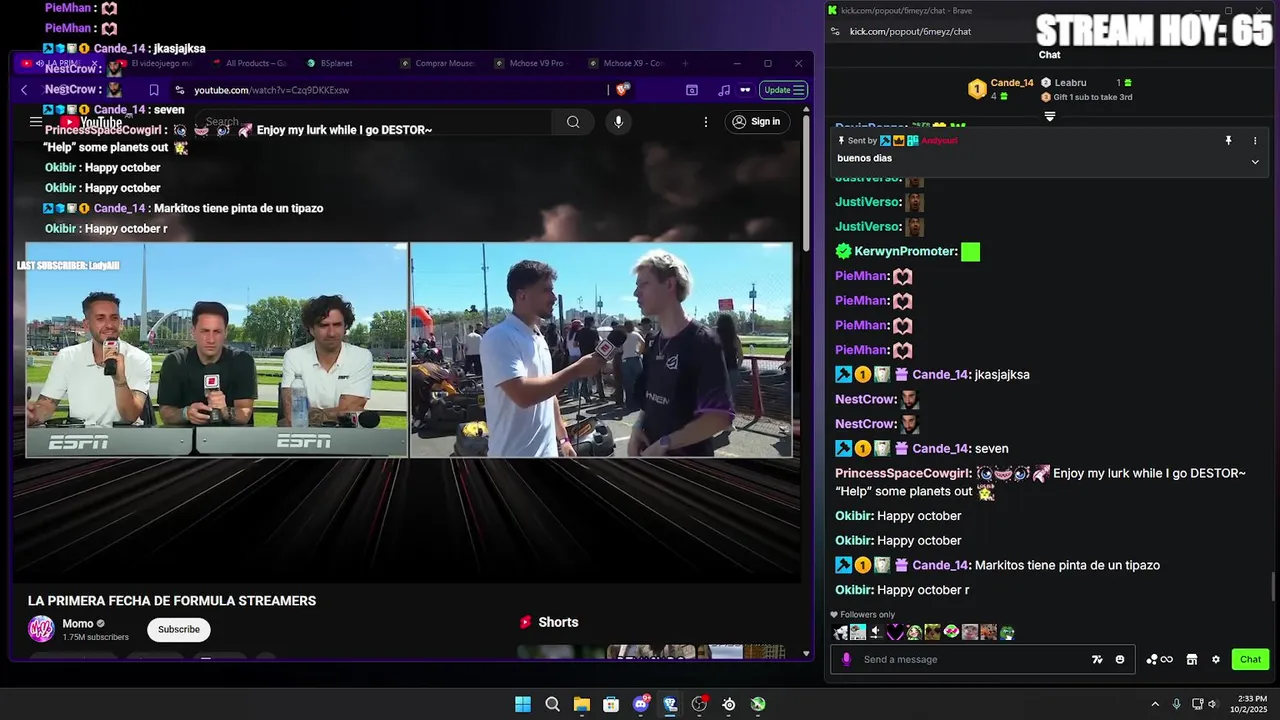This screenshot has width=1280, height=720.
Task: Show hidden system tray icons chevron
Action: 1155,704
